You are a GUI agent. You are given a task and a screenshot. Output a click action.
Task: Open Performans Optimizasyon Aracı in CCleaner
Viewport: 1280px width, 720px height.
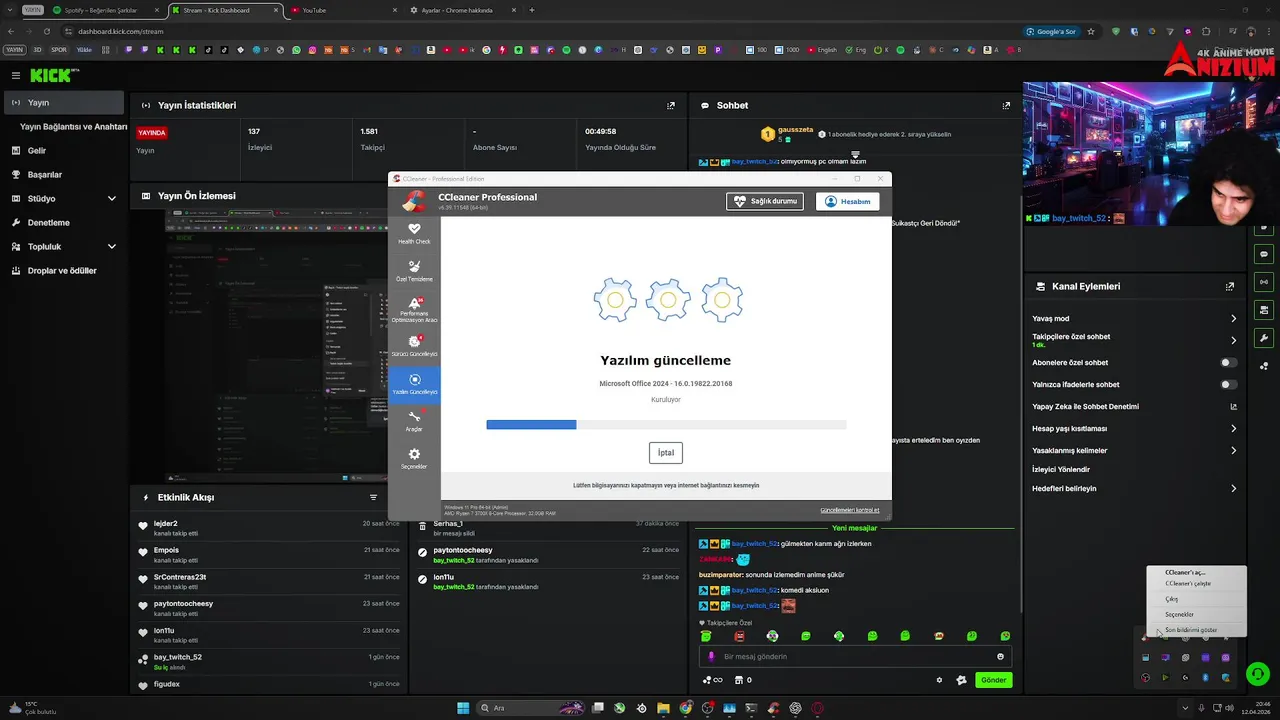coord(414,309)
